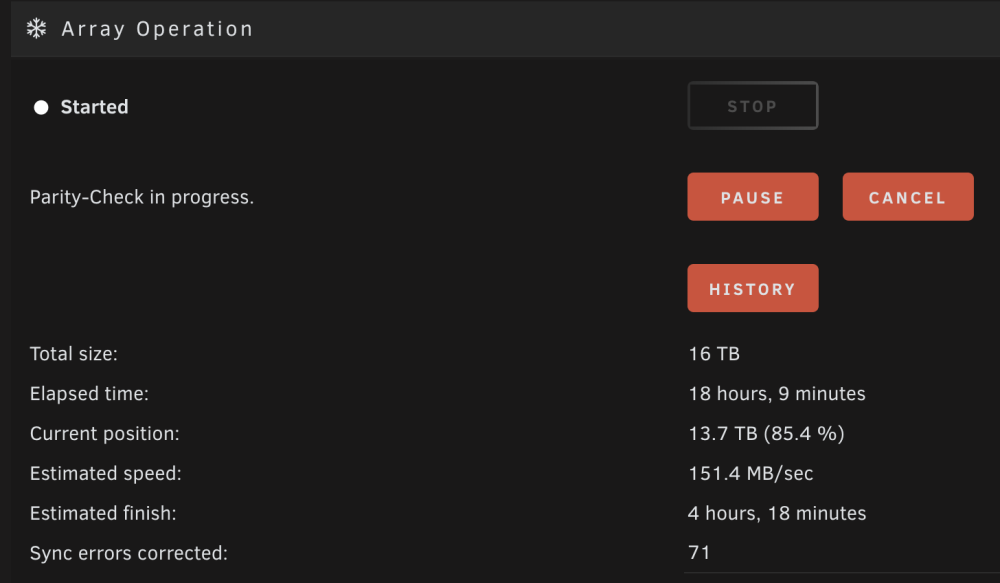The height and width of the screenshot is (583, 1000).
Task: Cancel the parity check in progress
Action: [x=908, y=197]
